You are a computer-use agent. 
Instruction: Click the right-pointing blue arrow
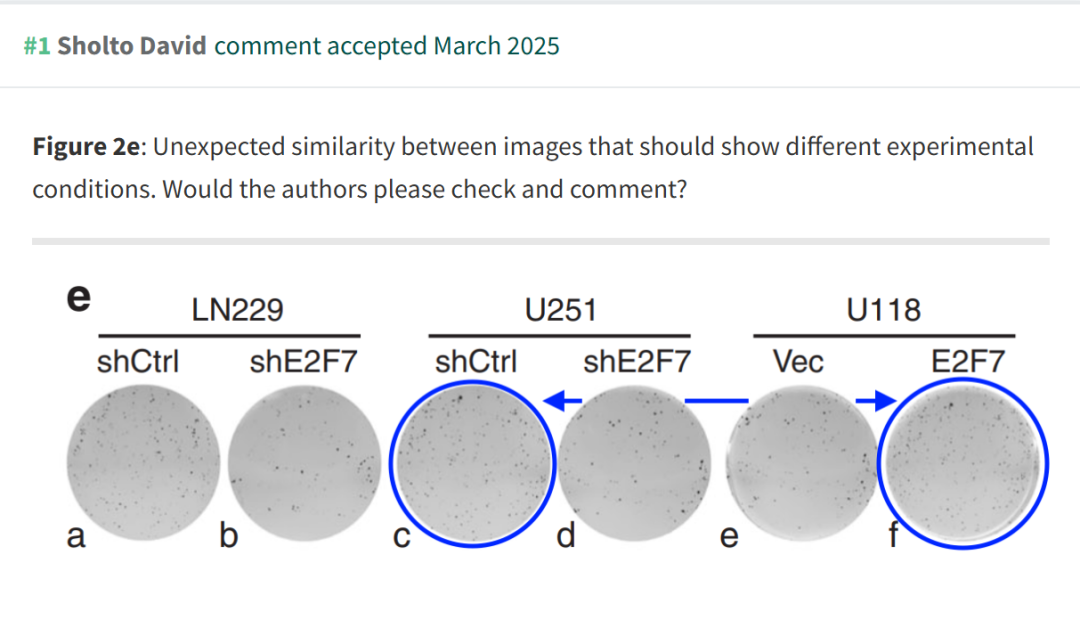coord(876,400)
